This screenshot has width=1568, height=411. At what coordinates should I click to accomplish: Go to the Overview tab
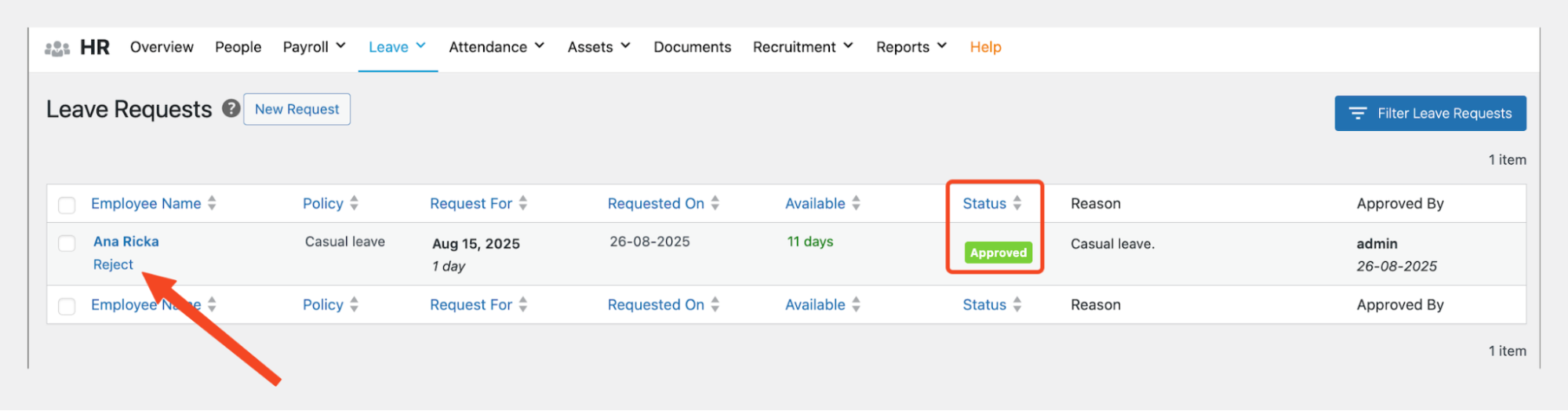(162, 47)
